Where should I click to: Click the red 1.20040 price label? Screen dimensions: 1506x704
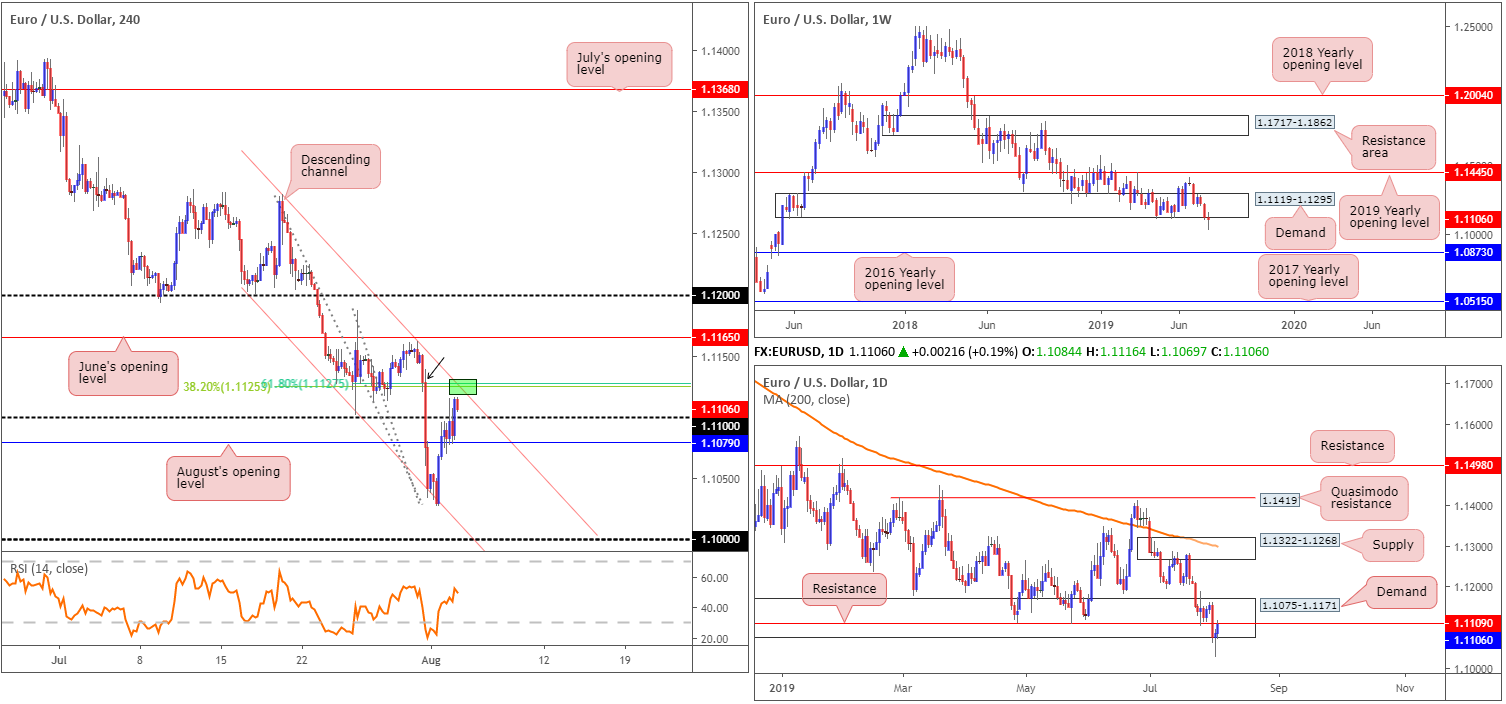point(1474,96)
